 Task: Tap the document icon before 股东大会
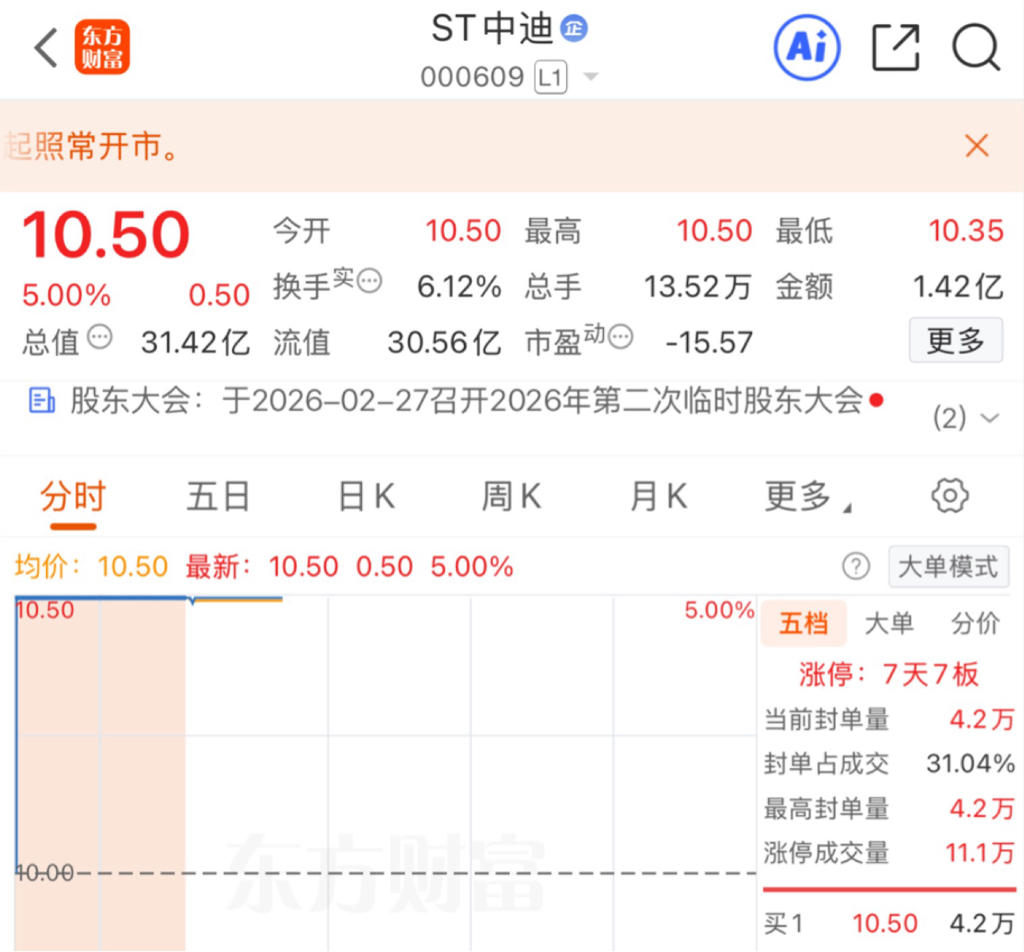[42, 400]
